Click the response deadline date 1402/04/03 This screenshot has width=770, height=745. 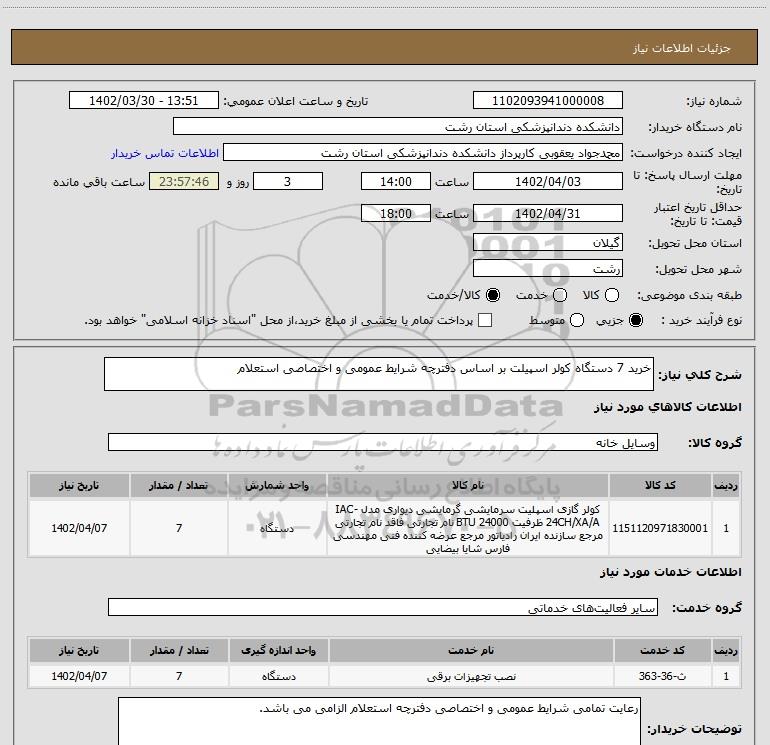(x=548, y=181)
